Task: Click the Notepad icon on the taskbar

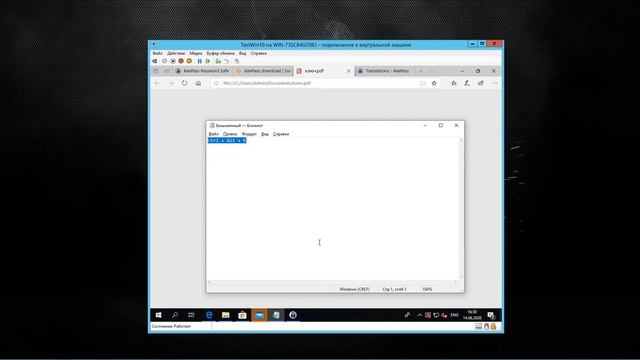Action: [276, 315]
